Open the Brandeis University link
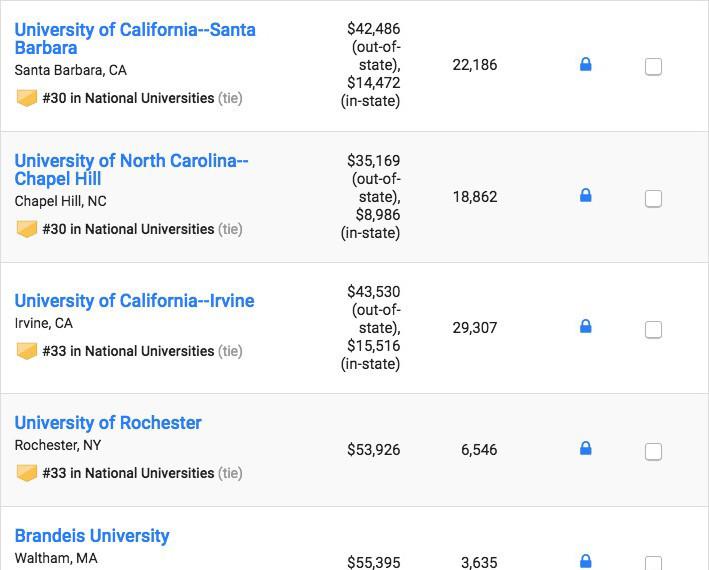709x570 pixels. click(92, 536)
